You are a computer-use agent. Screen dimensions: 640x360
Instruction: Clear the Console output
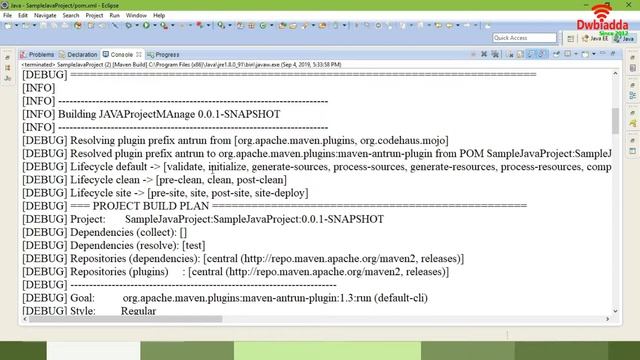coord(511,54)
